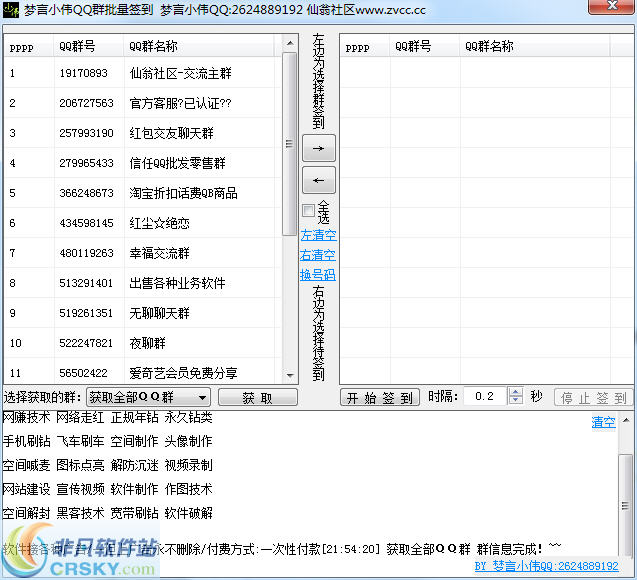Click log text 永久钻类
637x580 pixels.
click(188, 417)
